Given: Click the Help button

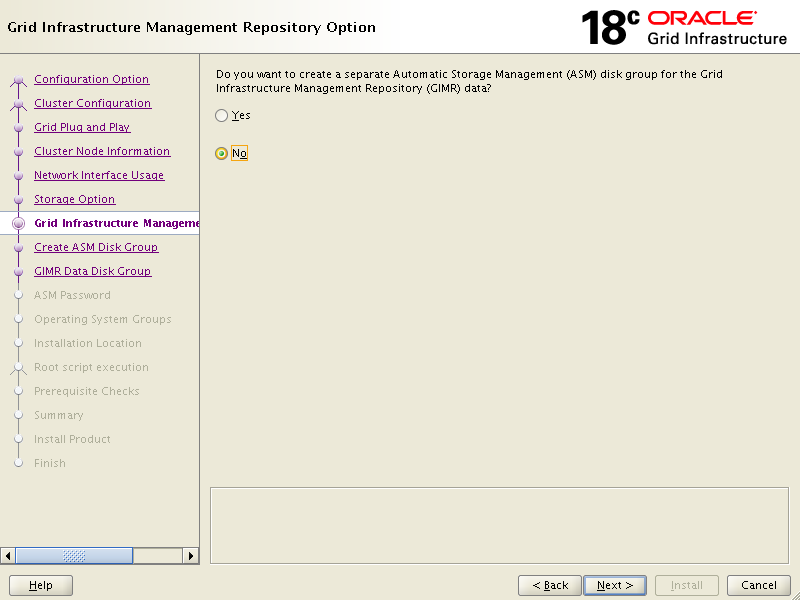Looking at the screenshot, I should pos(41,585).
